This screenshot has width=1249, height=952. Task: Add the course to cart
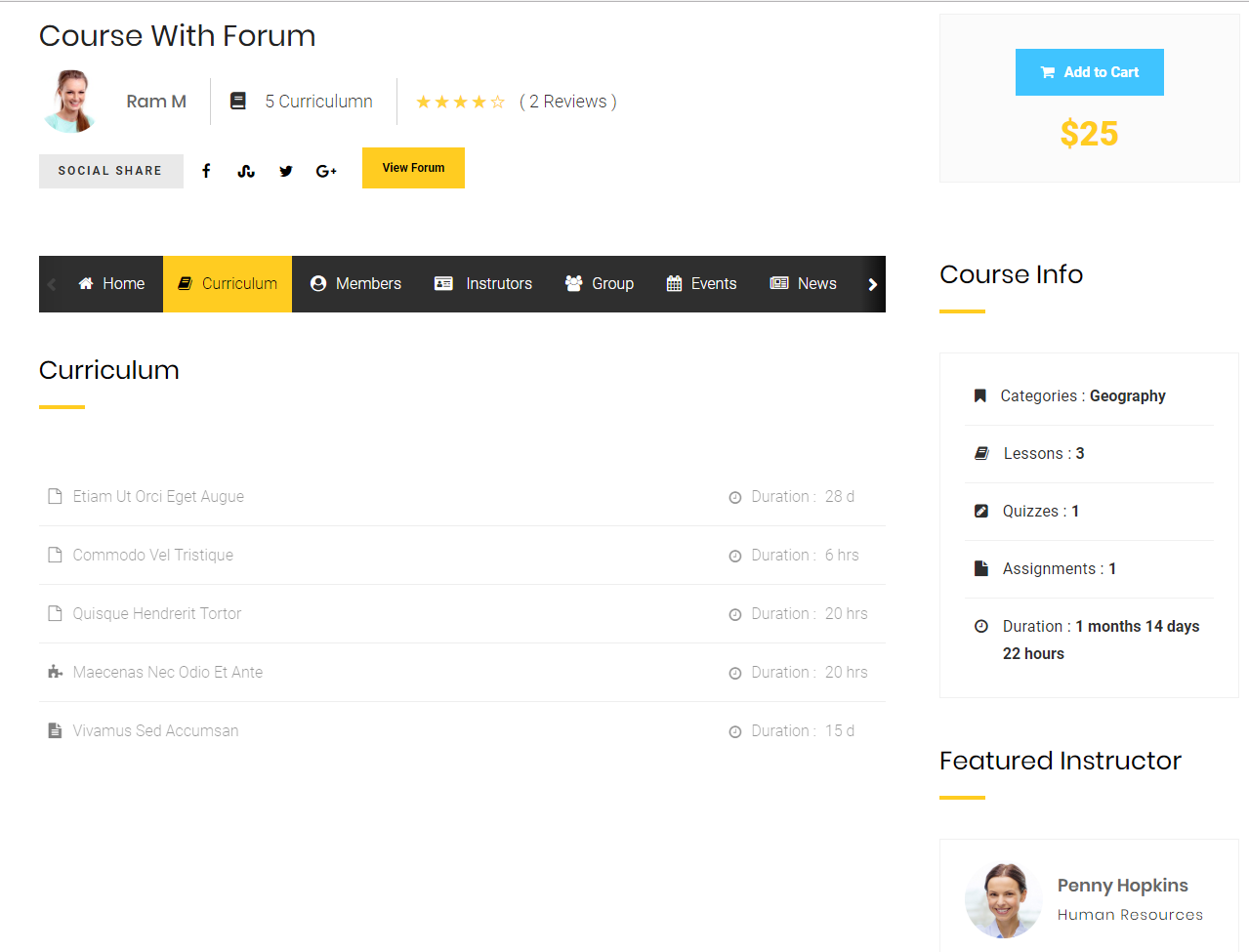[x=1090, y=72]
